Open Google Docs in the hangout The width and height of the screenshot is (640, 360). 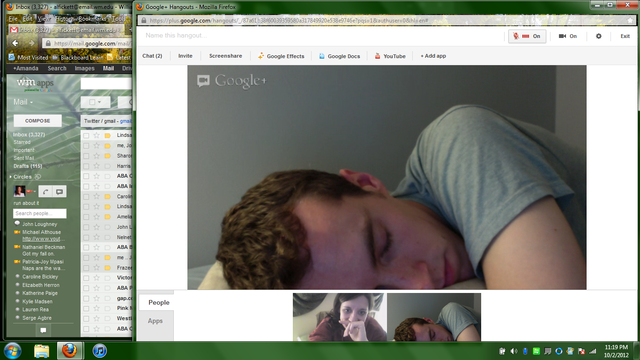coord(339,56)
